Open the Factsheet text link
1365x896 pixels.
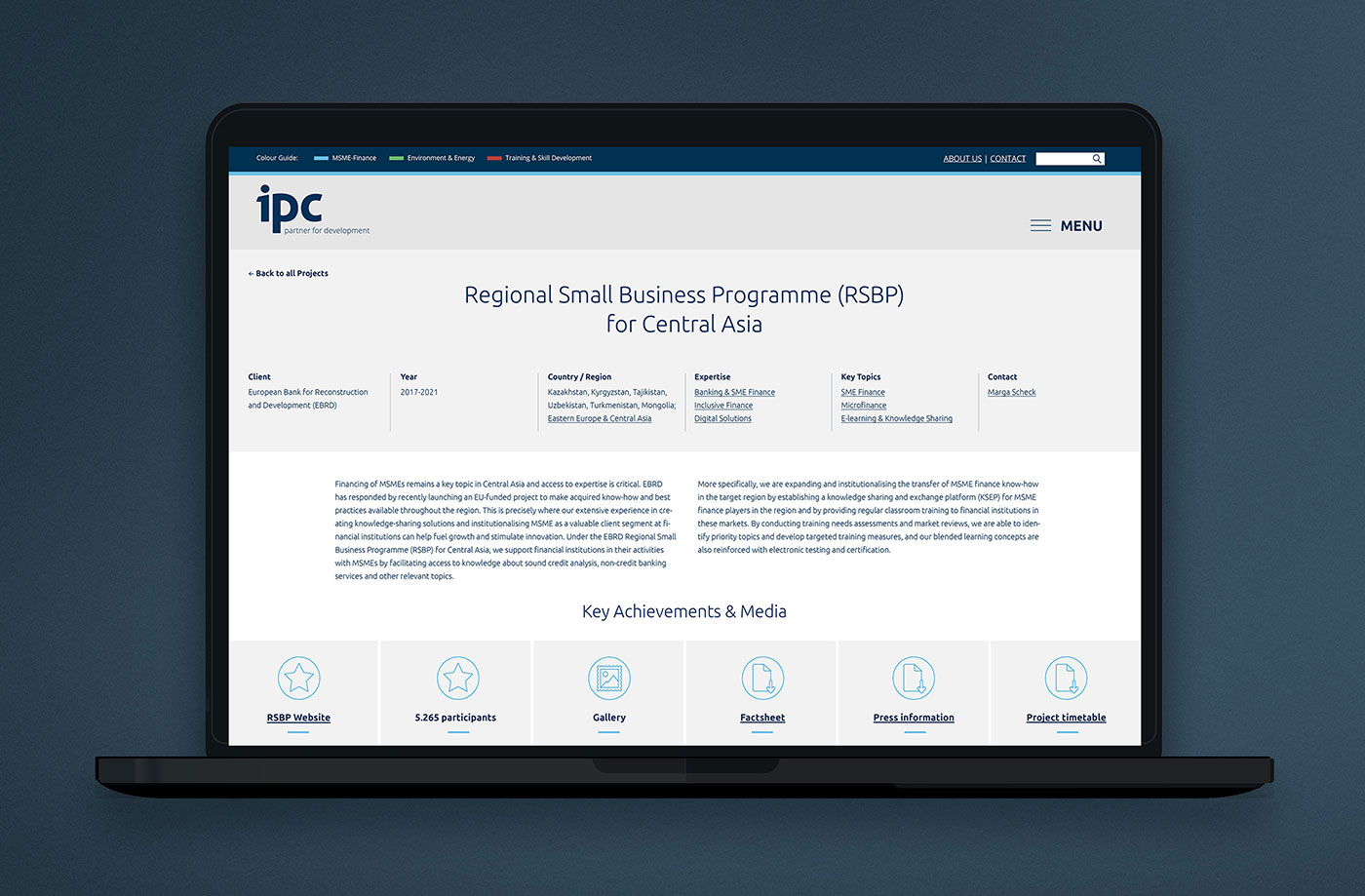click(762, 718)
